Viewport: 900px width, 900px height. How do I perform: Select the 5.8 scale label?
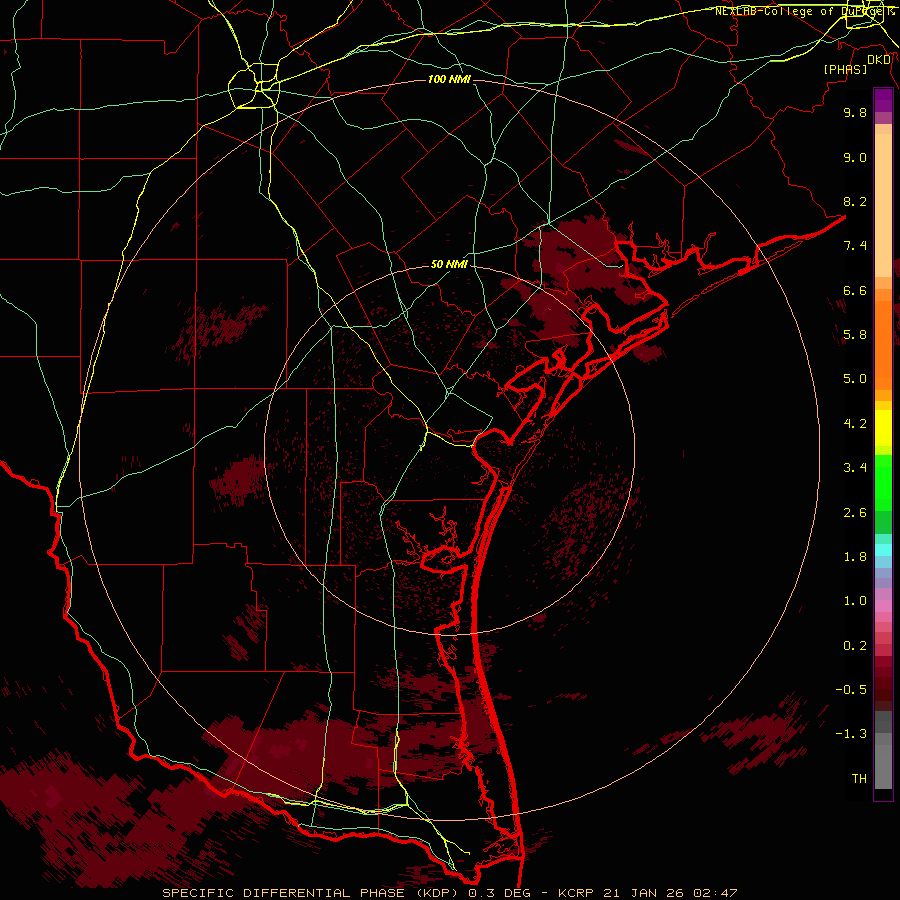tap(855, 335)
